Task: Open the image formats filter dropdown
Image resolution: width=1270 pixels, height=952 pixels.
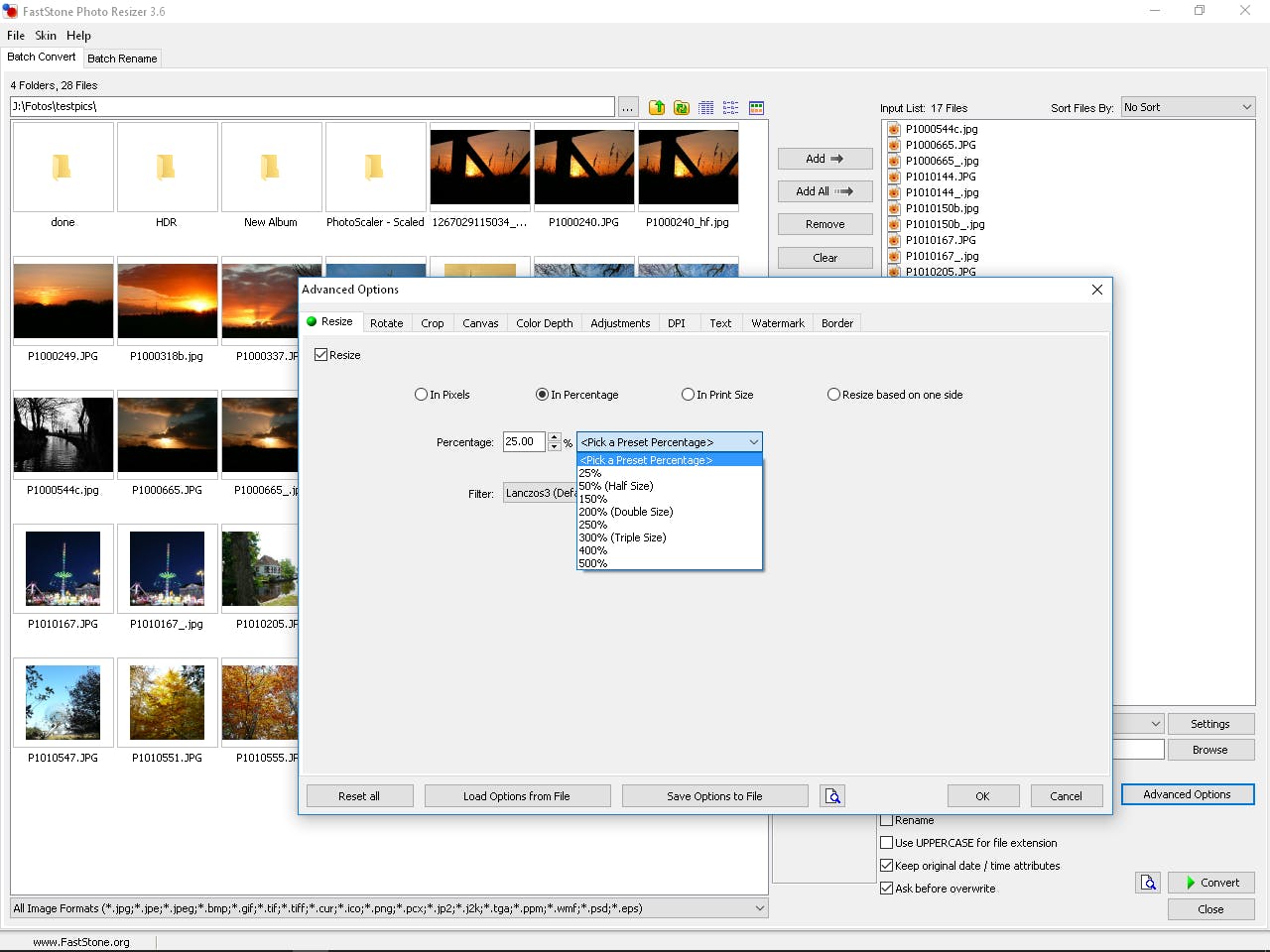Action: click(389, 908)
